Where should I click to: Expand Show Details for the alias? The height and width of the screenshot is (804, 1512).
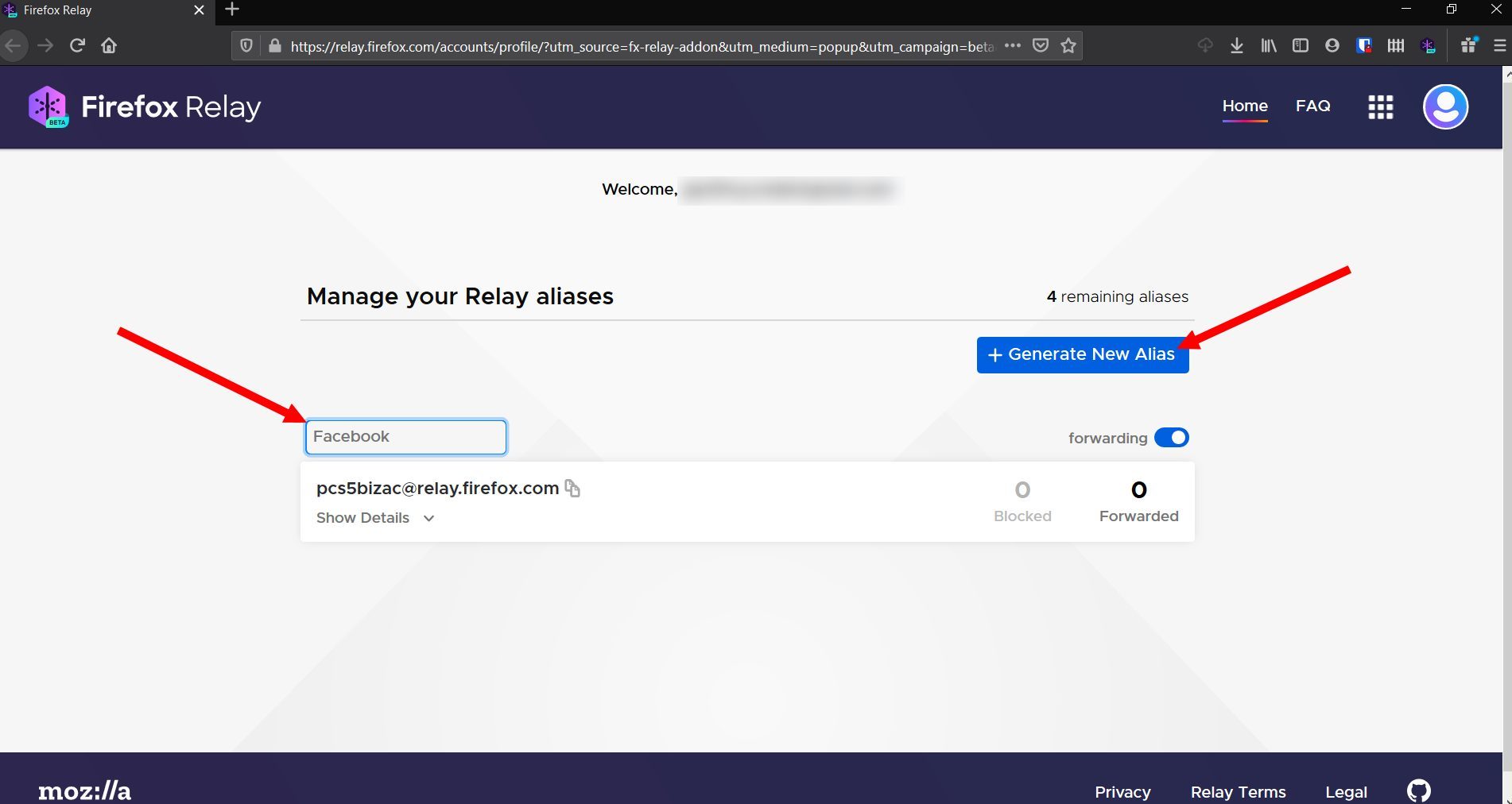click(x=375, y=518)
